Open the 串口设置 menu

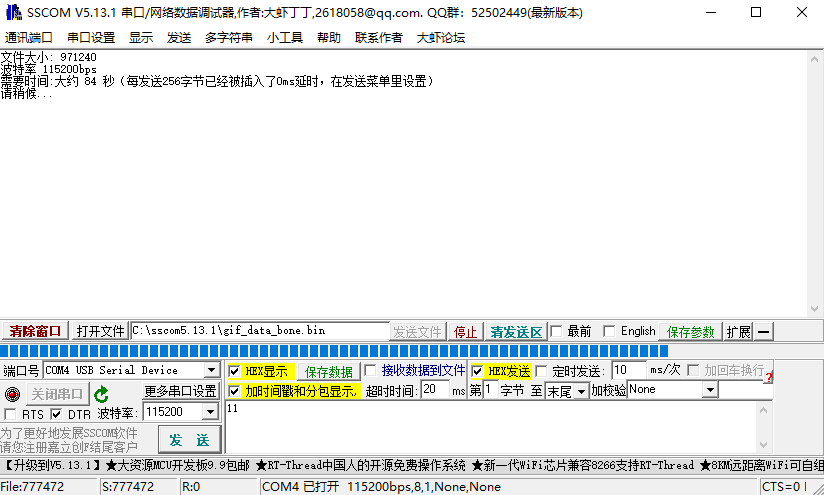click(91, 37)
